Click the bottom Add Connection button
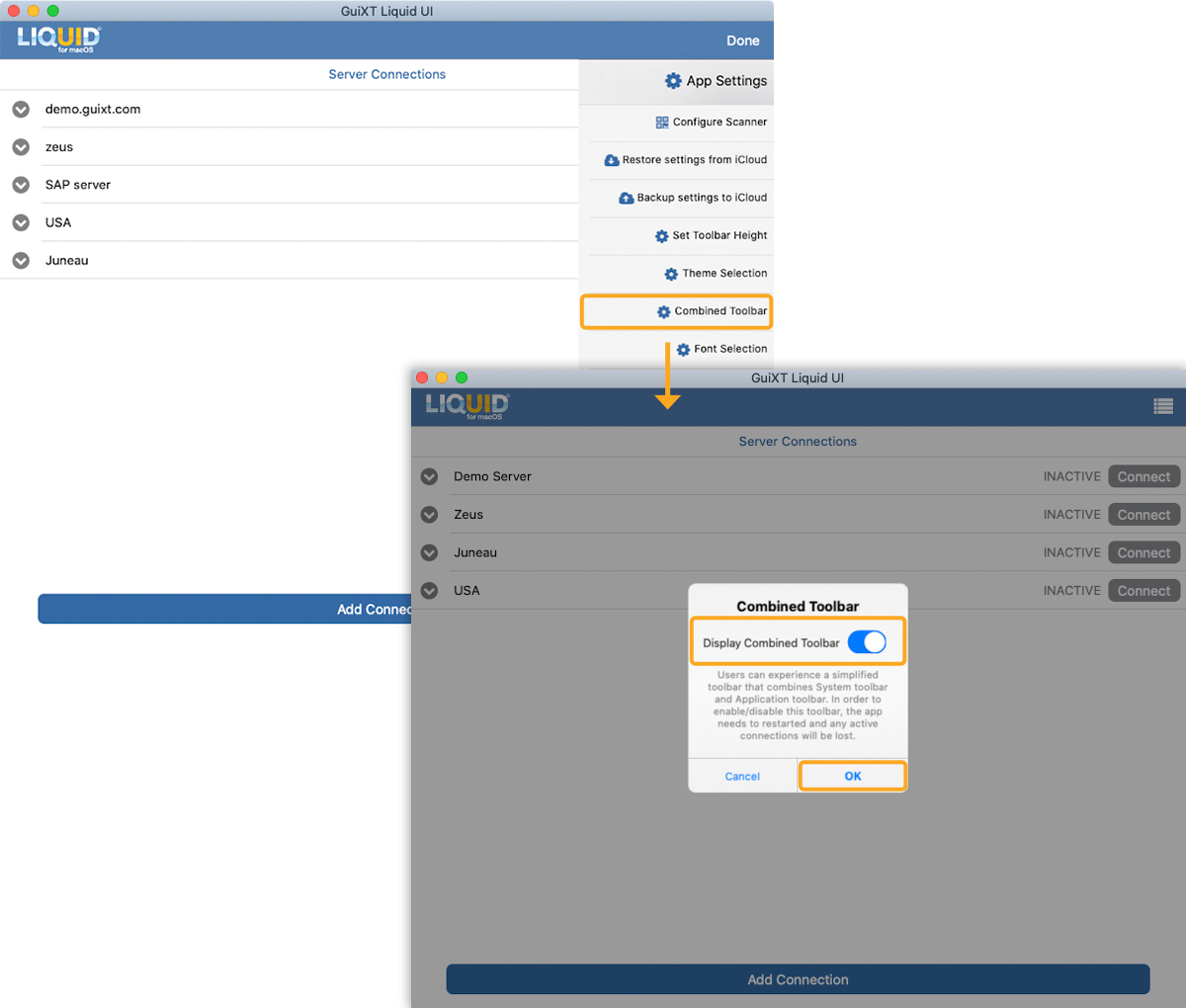The height and width of the screenshot is (1008, 1186). click(798, 979)
